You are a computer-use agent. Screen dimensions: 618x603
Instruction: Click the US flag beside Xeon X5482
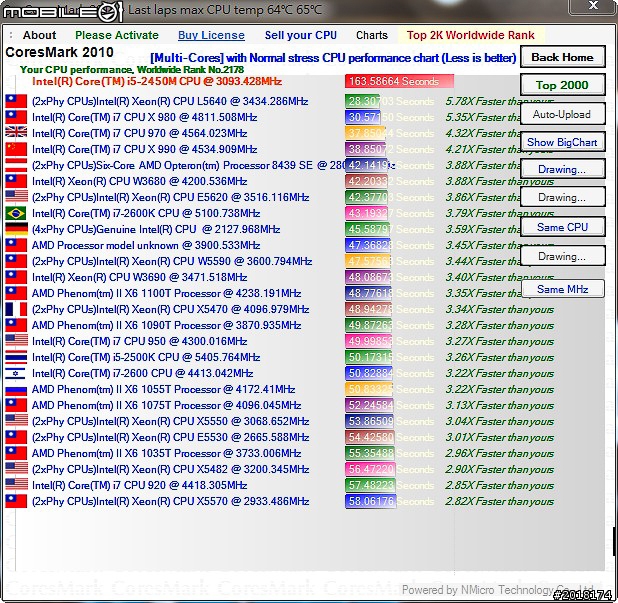(16, 469)
